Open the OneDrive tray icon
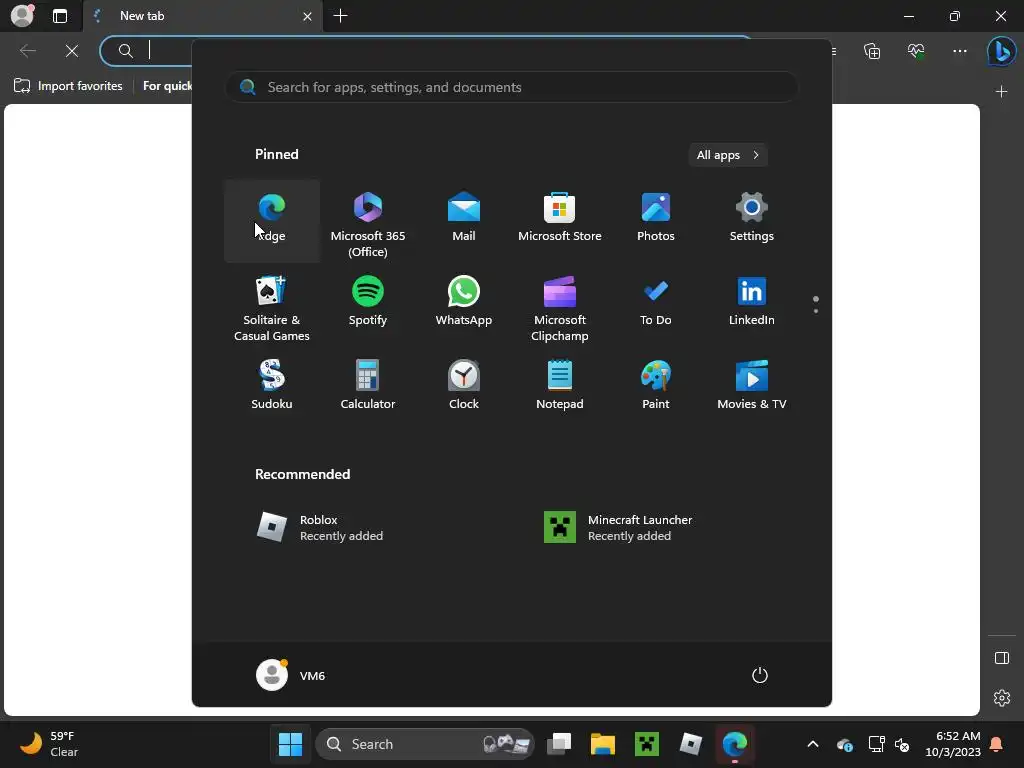 (844, 744)
